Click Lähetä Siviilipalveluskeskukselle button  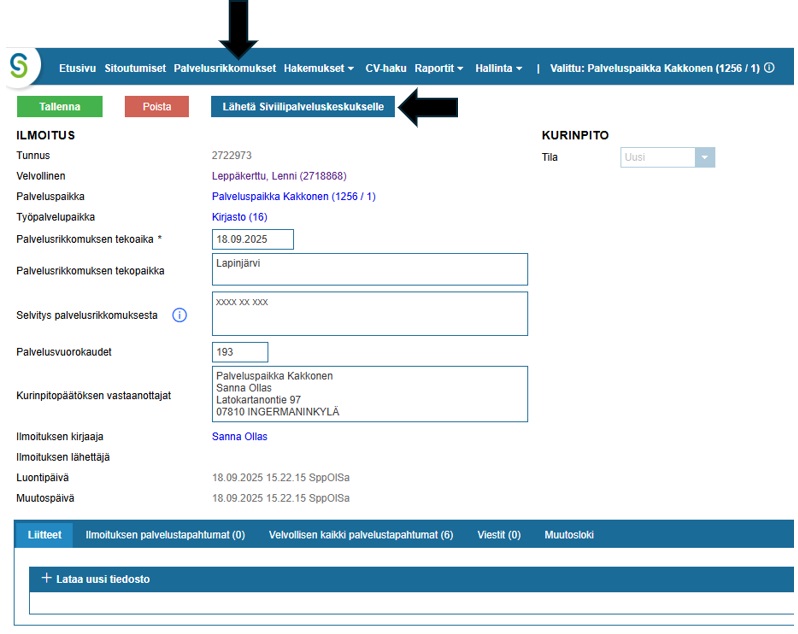pyautogui.click(x=303, y=107)
